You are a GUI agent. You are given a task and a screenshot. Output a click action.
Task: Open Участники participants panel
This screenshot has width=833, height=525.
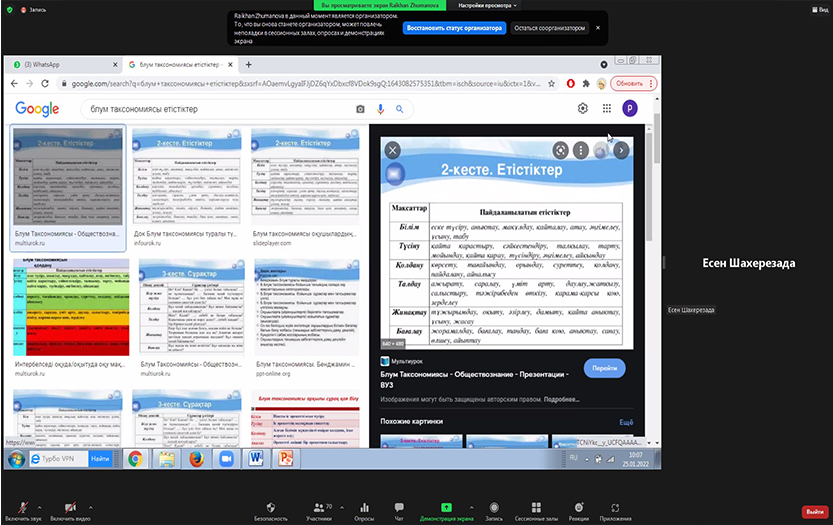(x=318, y=510)
